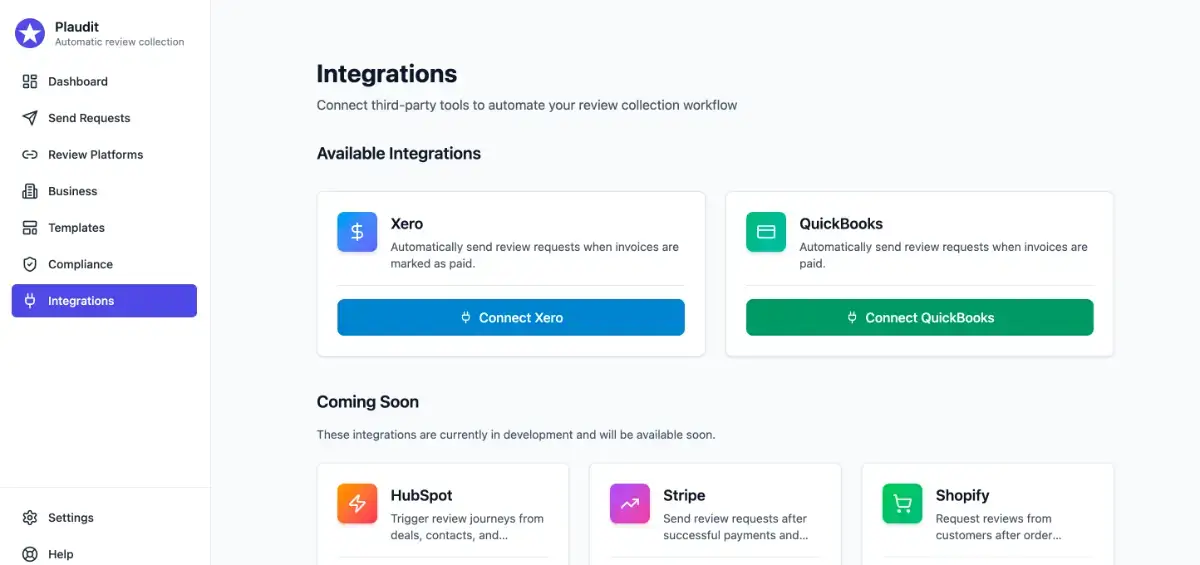Click HubSpot 'Trigger review journeys' description
Screen dimensions: 1200x565
point(467,527)
